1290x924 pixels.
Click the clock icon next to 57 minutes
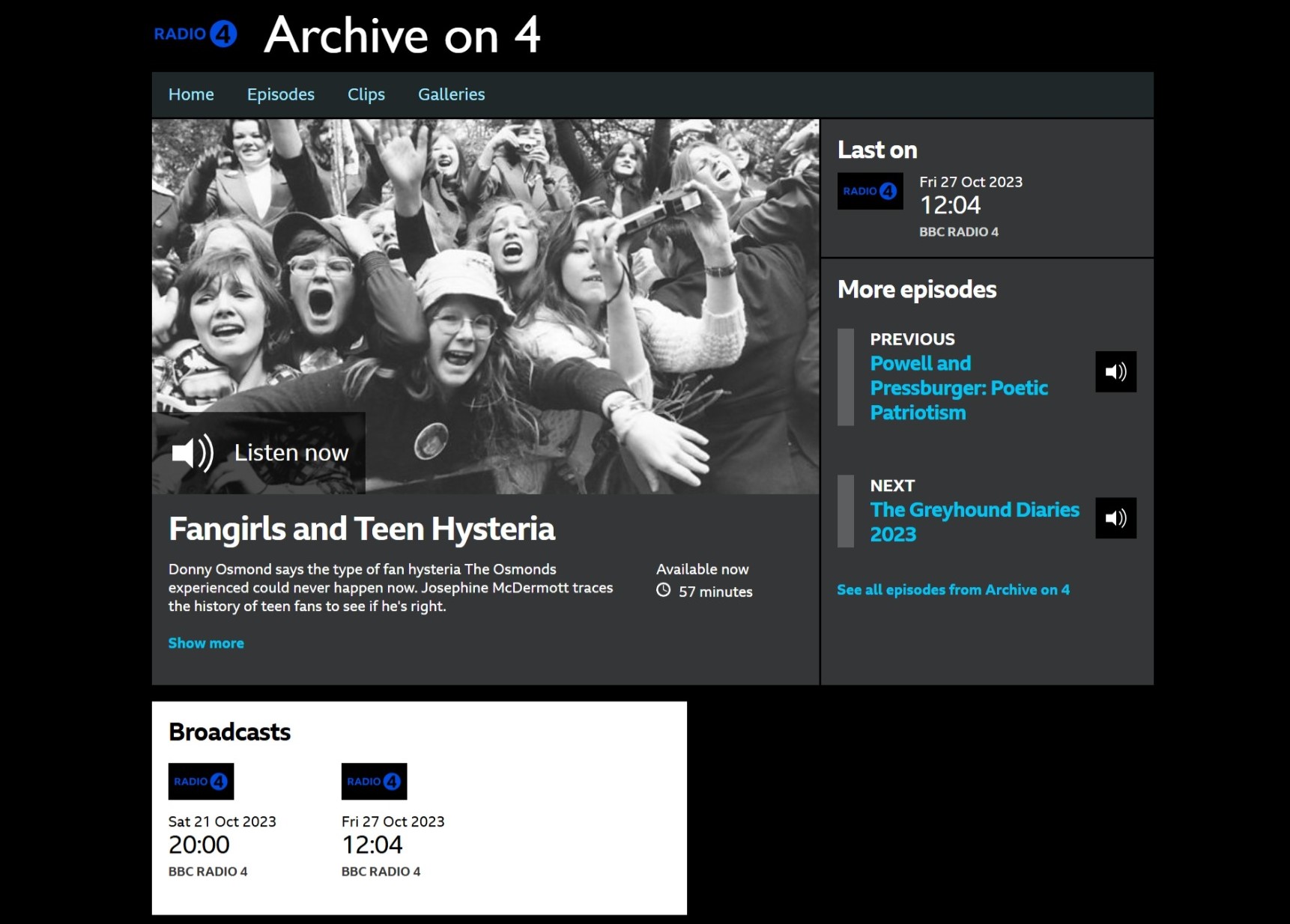pos(663,591)
